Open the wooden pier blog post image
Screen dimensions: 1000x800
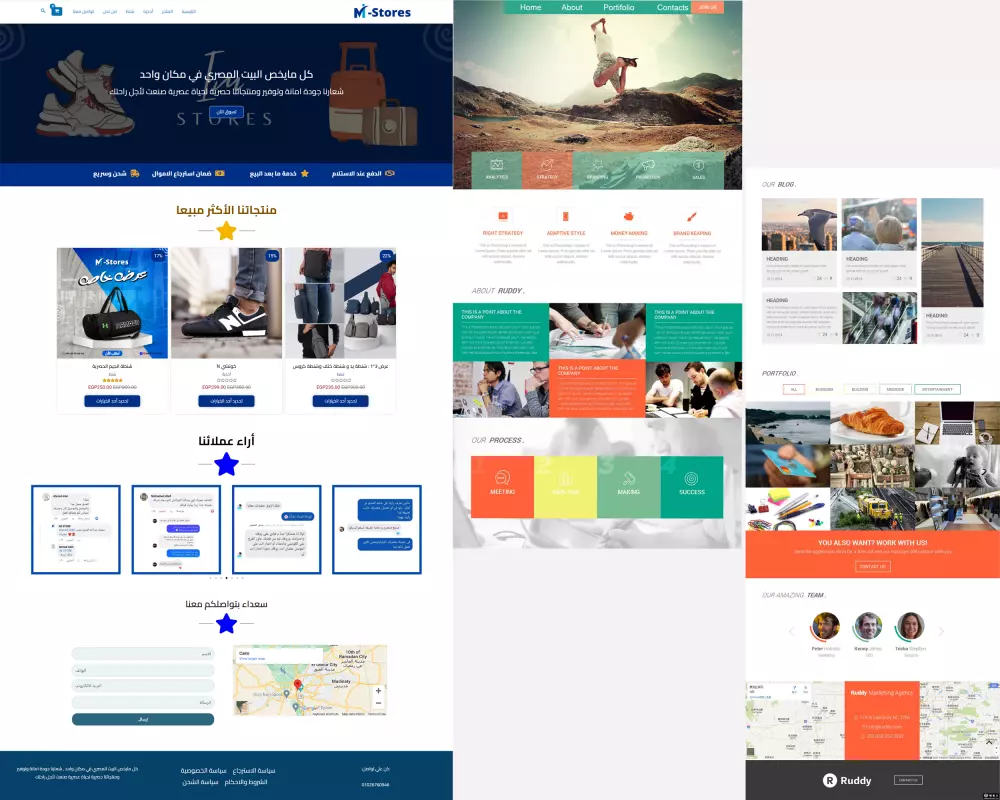coord(952,253)
